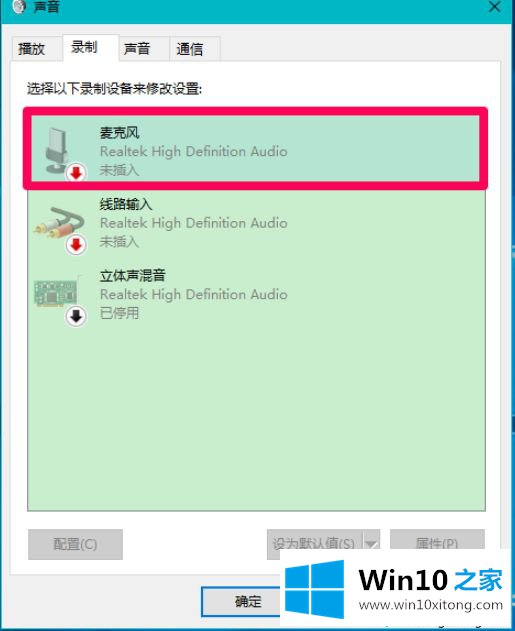
Task: Click the speaker icon in the title bar
Action: [18, 6]
